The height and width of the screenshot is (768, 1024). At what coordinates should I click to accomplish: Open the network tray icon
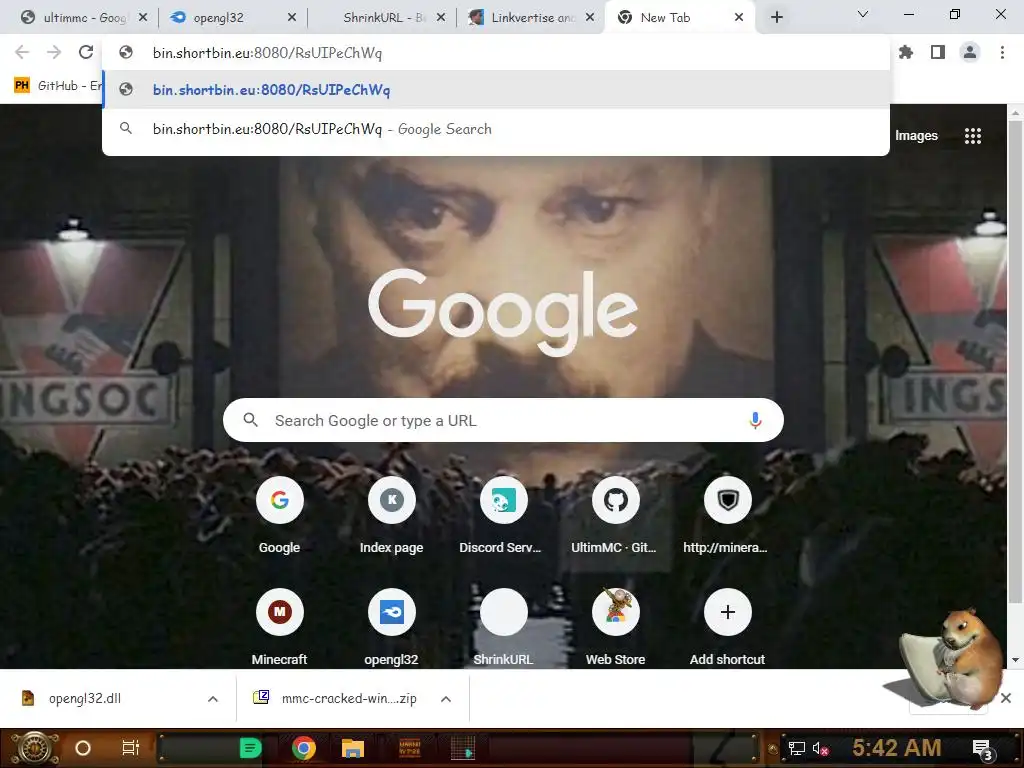[x=796, y=748]
